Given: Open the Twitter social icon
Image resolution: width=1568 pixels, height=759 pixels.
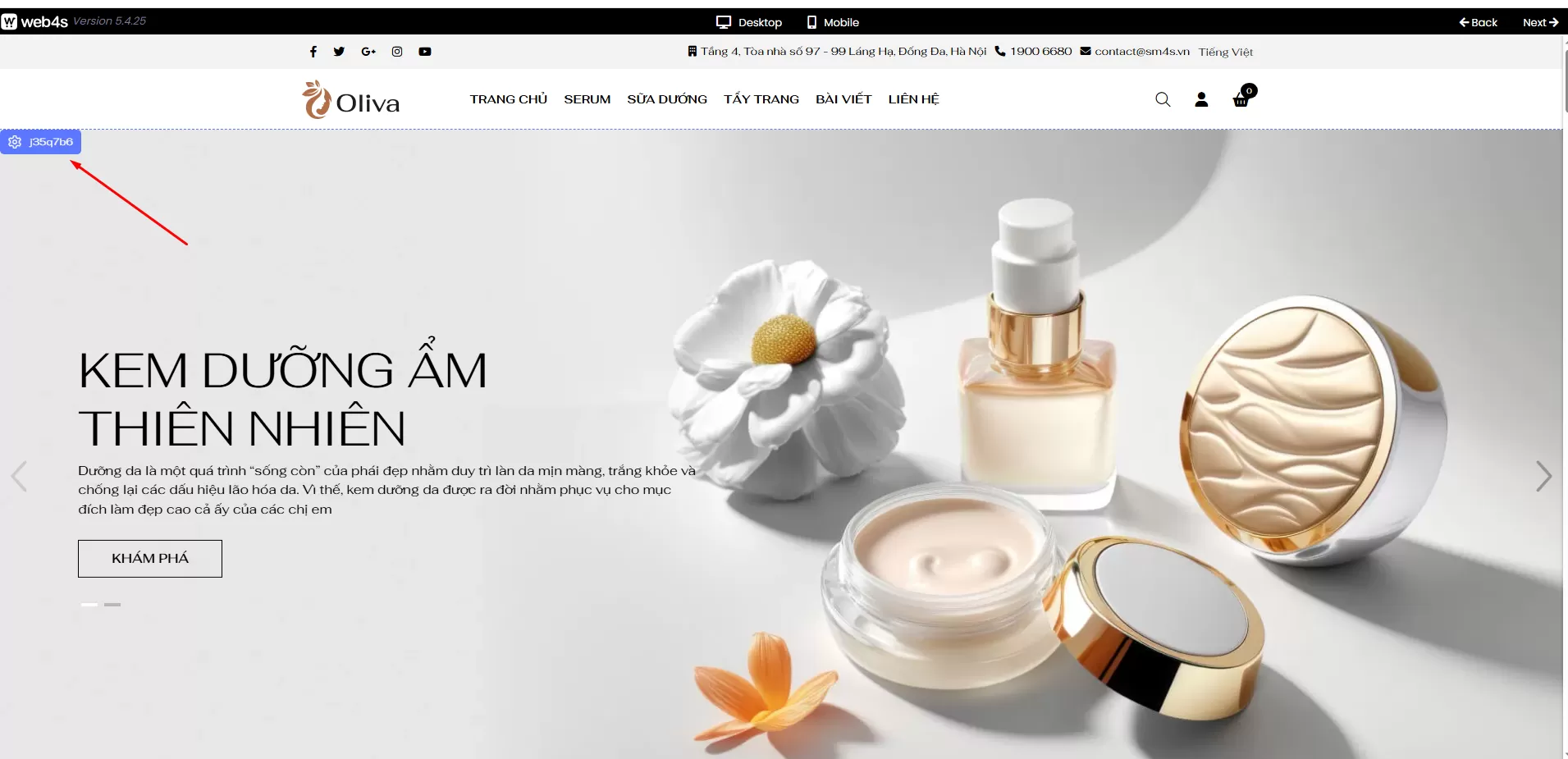Looking at the screenshot, I should tap(339, 52).
